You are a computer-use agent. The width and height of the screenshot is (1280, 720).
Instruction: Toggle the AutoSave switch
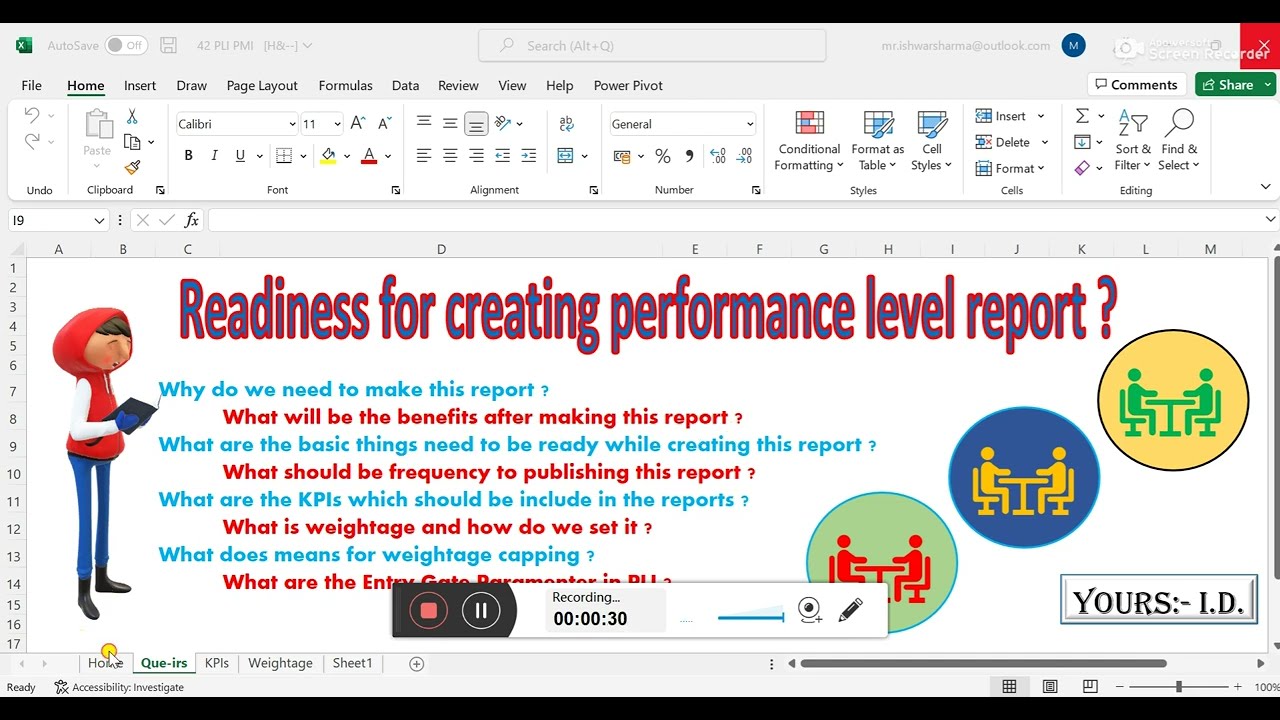(126, 45)
